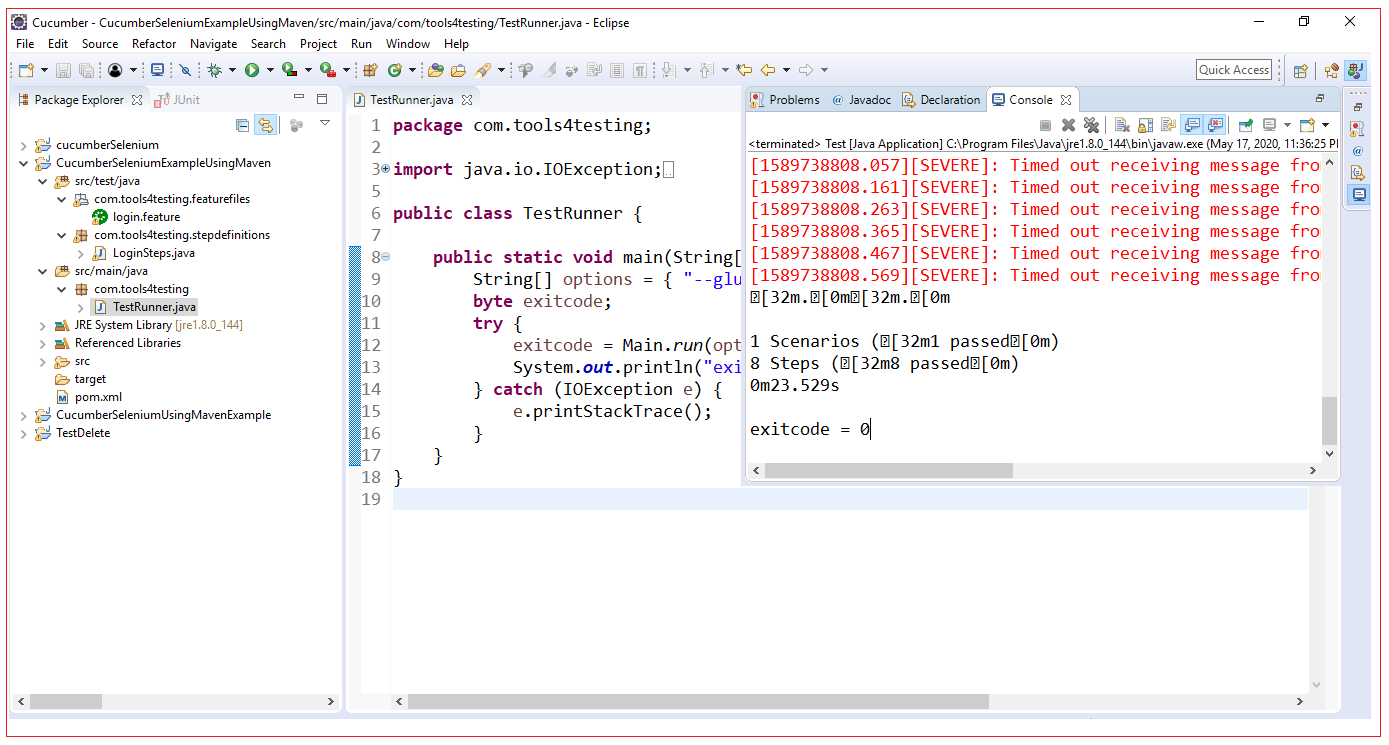The height and width of the screenshot is (745, 1389).
Task: Open the Display Selected Console dropdown
Action: click(x=1286, y=125)
